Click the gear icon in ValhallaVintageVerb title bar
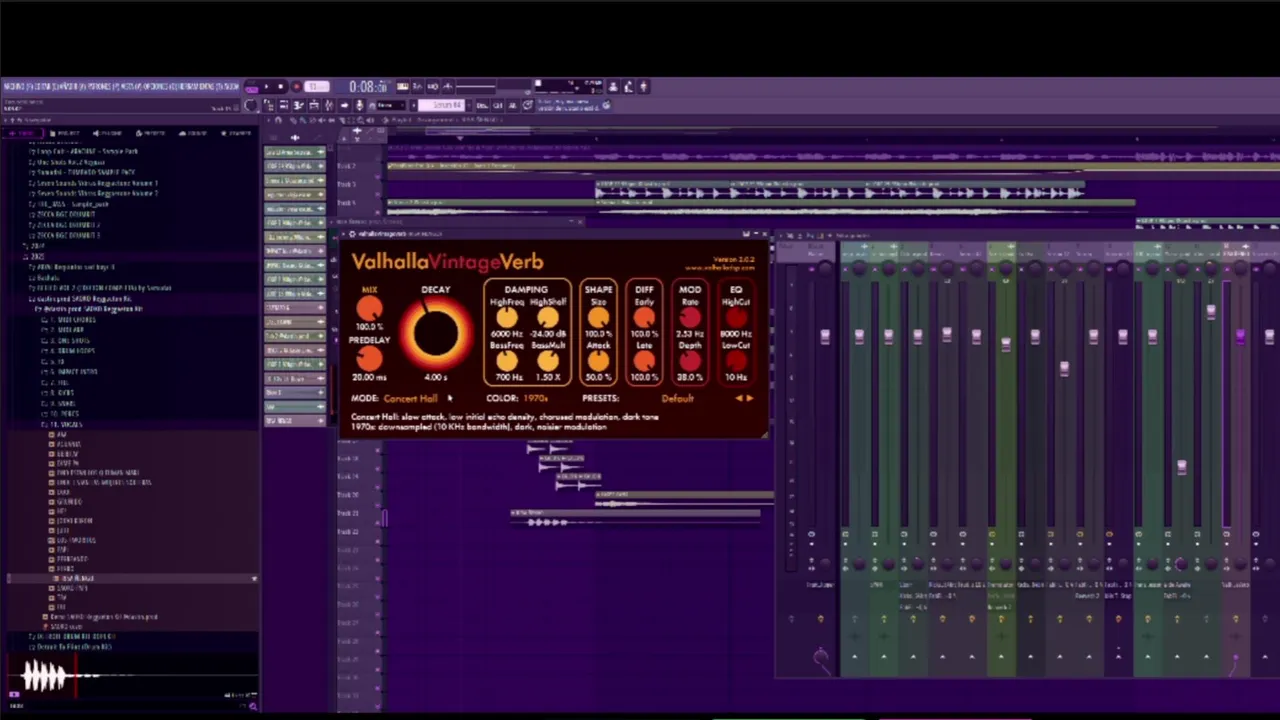 tap(352, 234)
